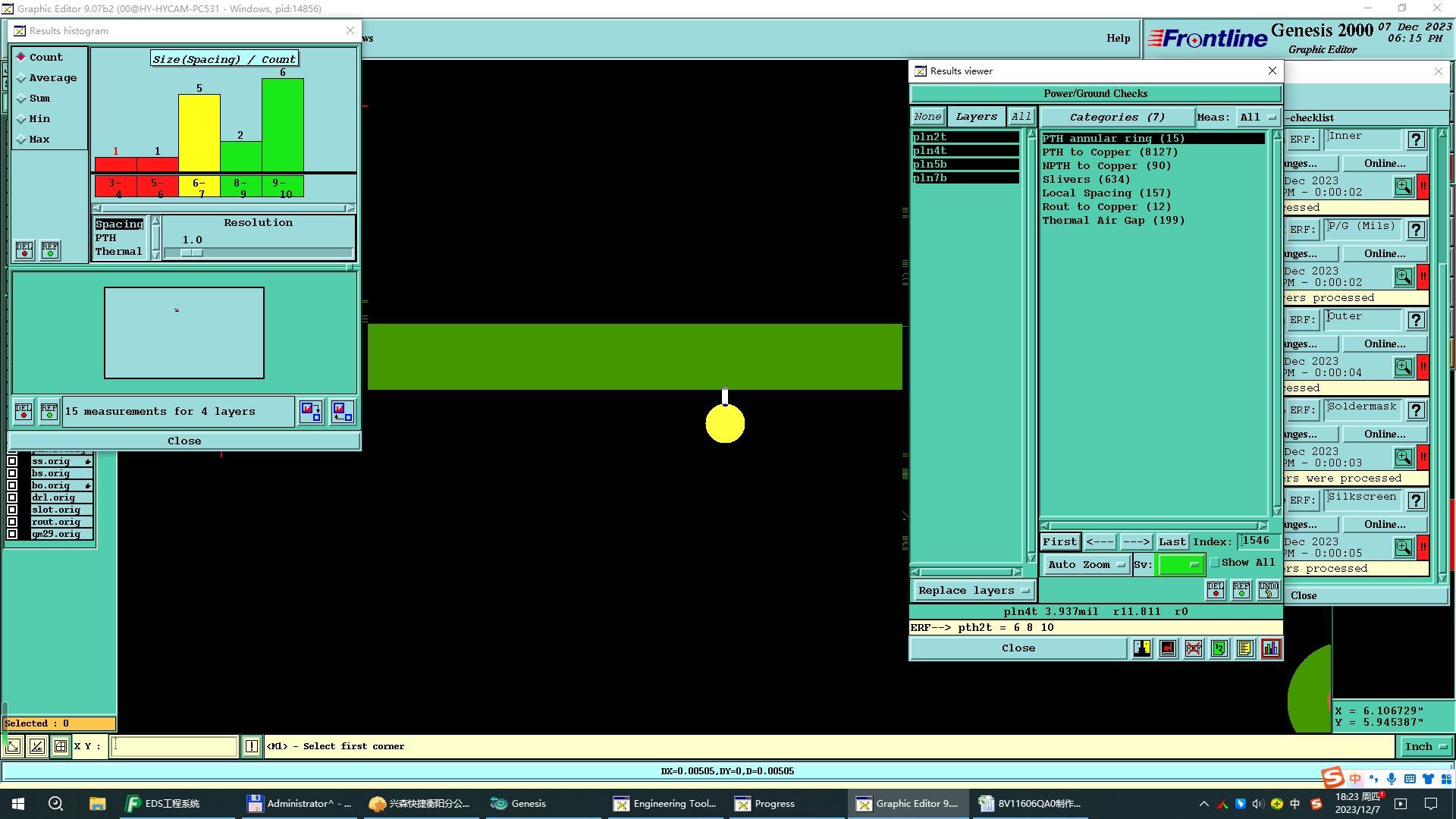Open the Meas All dropdown

[x=1258, y=118]
